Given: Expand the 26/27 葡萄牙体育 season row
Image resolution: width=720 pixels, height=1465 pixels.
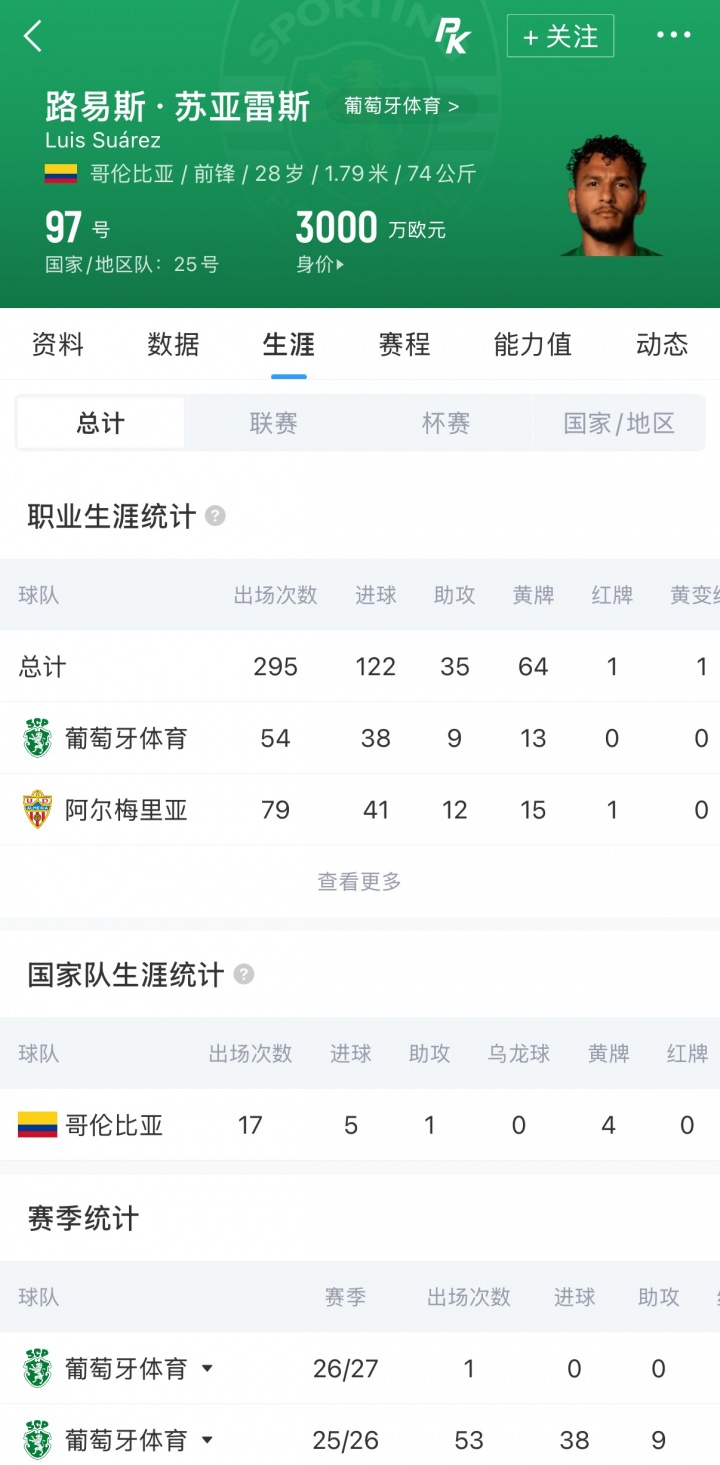Looking at the screenshot, I should tap(207, 1368).
